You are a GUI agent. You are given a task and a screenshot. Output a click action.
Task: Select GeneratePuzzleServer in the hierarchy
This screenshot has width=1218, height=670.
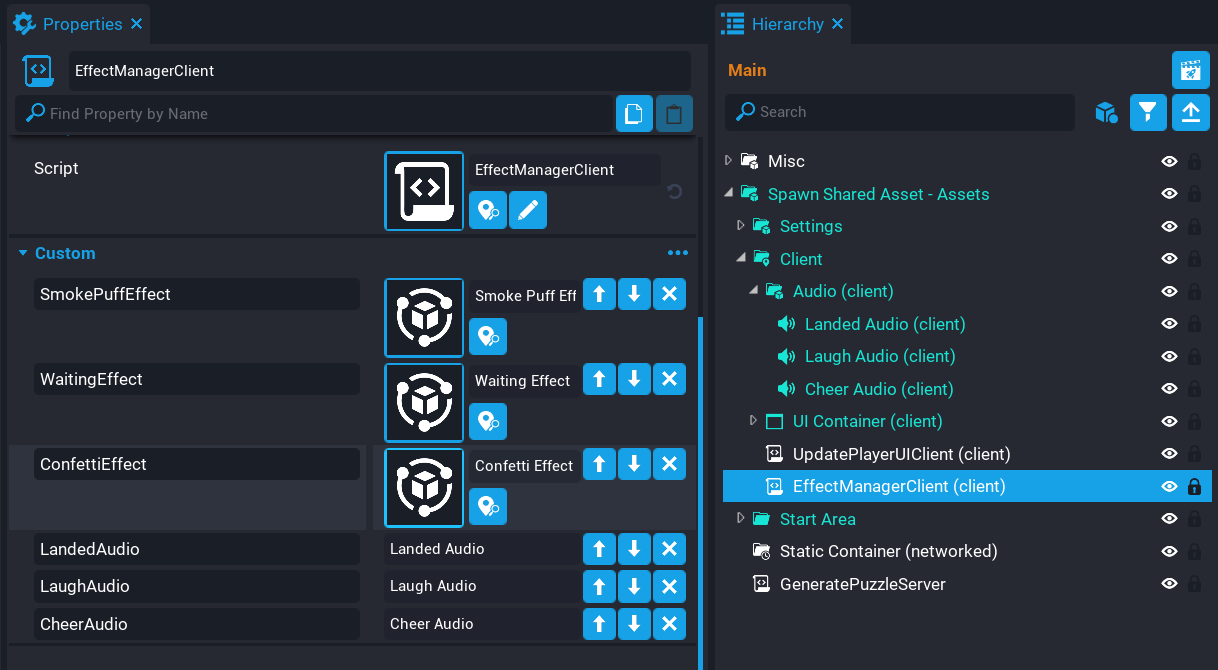862,584
